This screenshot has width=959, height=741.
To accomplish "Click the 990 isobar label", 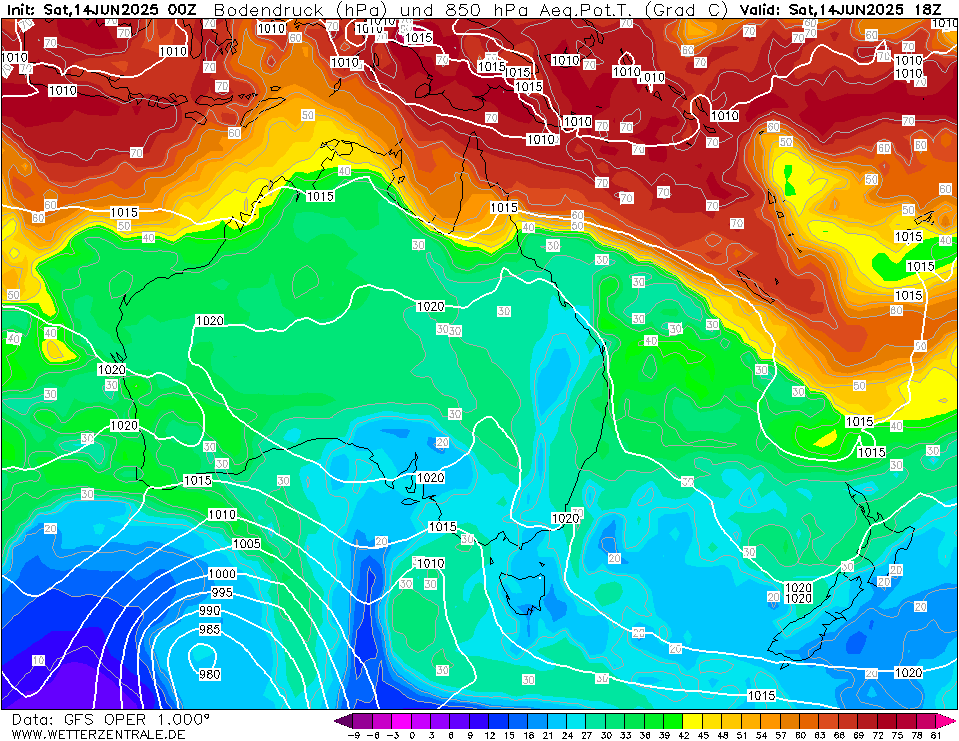I will [210, 611].
